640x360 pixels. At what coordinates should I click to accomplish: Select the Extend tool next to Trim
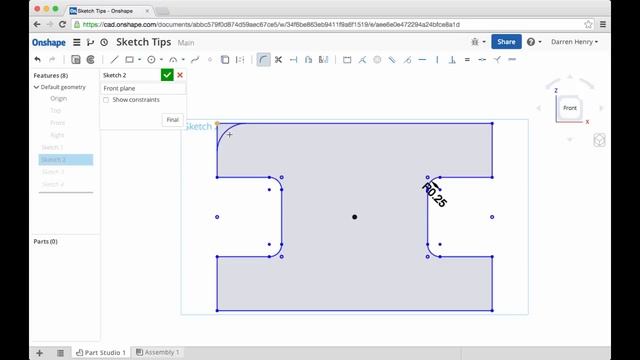click(x=293, y=60)
